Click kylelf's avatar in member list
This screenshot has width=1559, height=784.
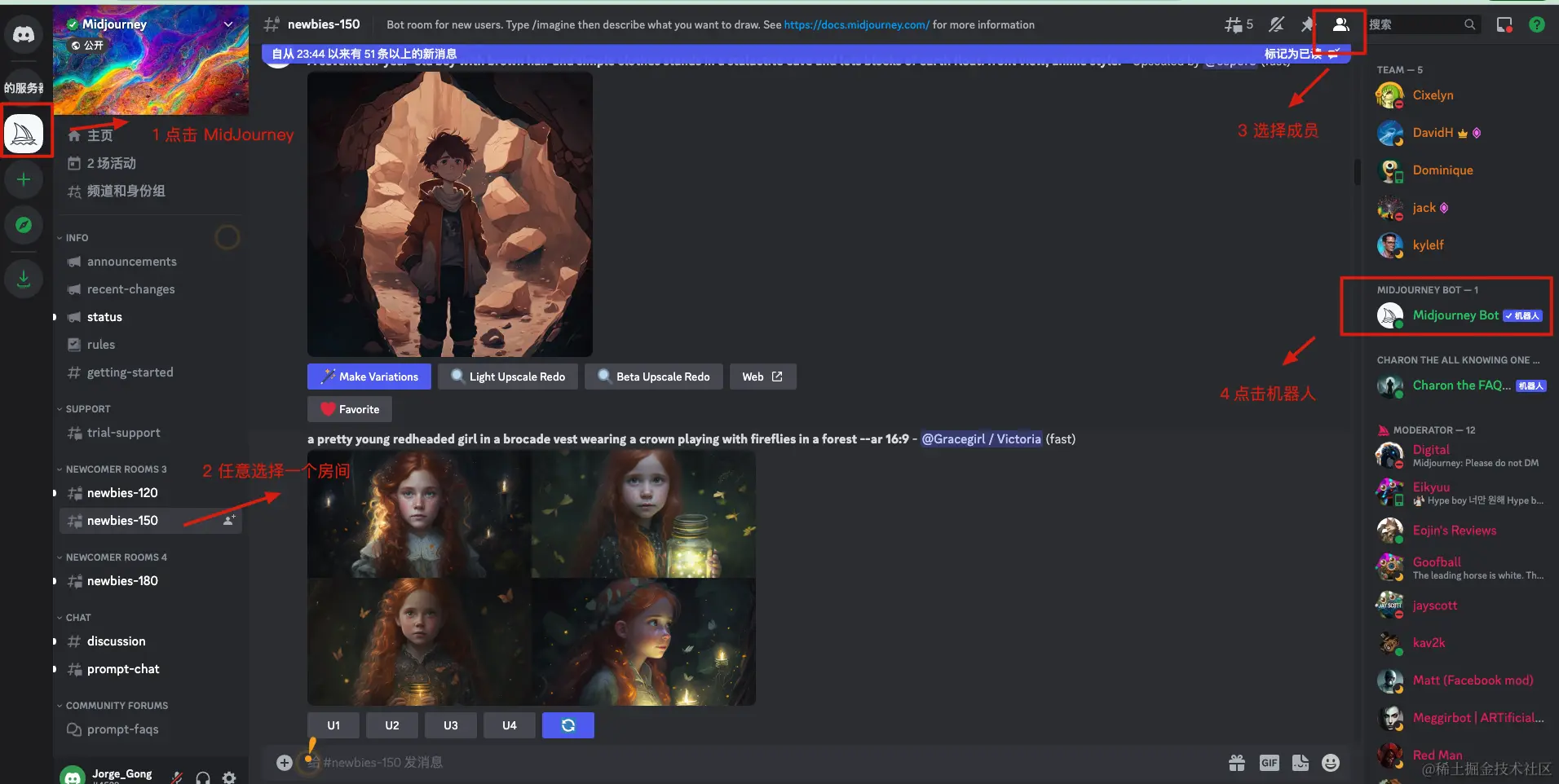click(x=1390, y=245)
